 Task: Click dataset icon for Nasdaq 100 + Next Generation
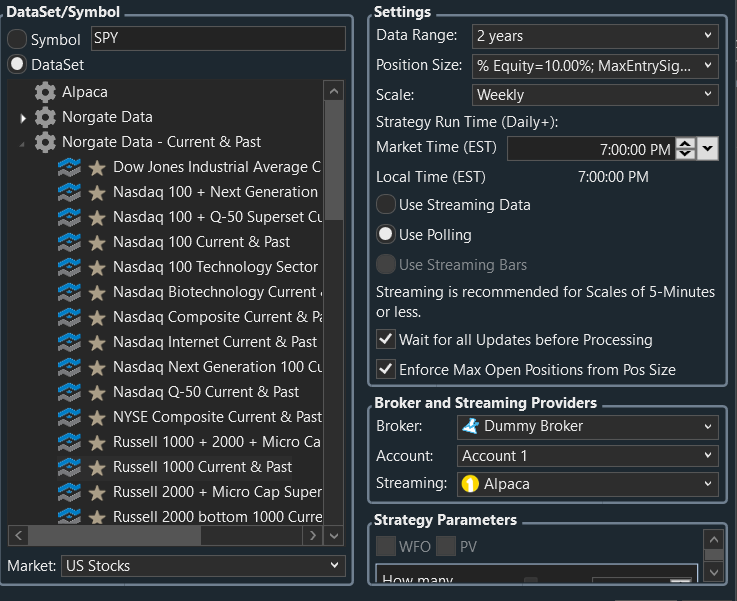(69, 192)
